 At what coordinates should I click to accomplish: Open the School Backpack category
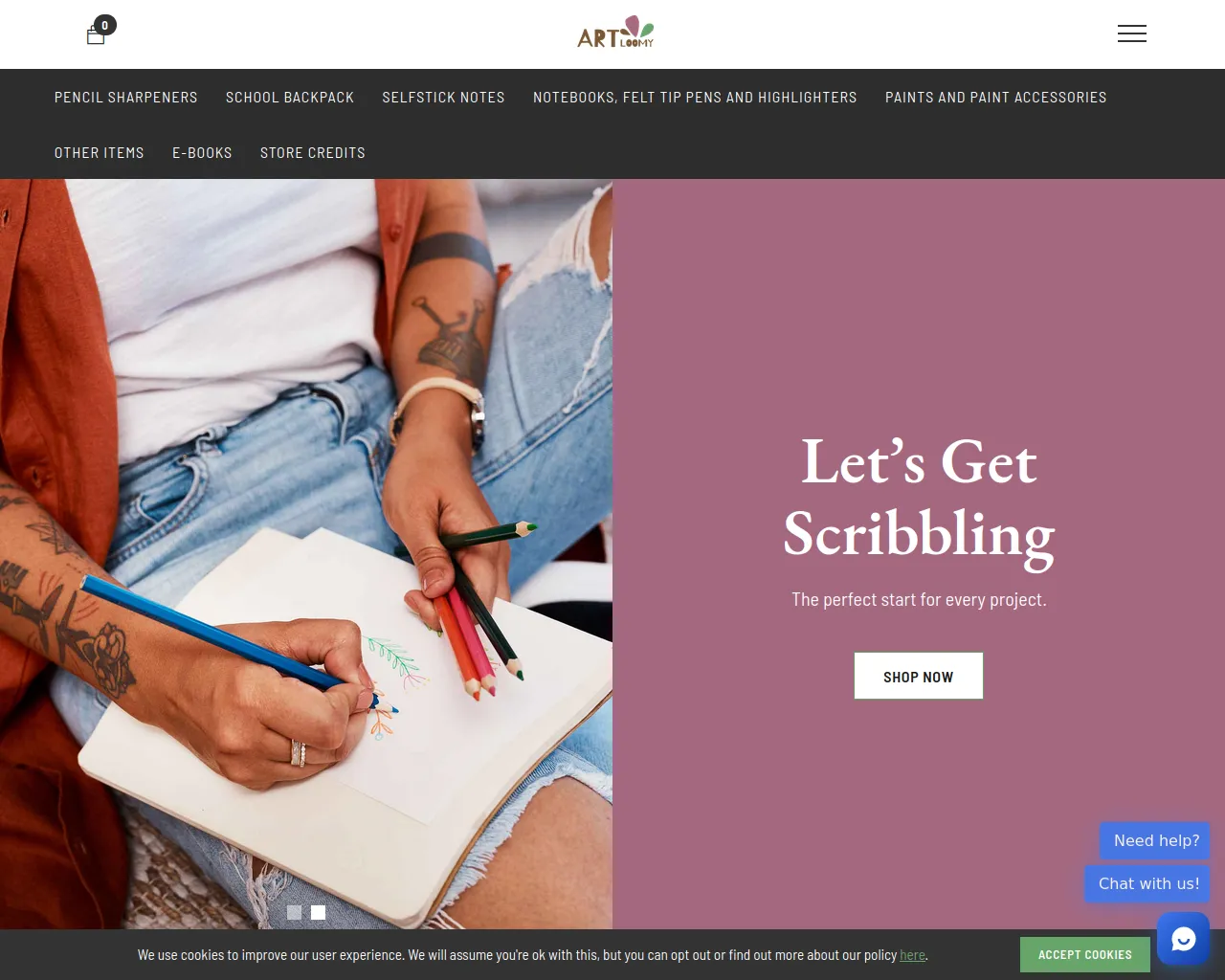click(x=290, y=98)
